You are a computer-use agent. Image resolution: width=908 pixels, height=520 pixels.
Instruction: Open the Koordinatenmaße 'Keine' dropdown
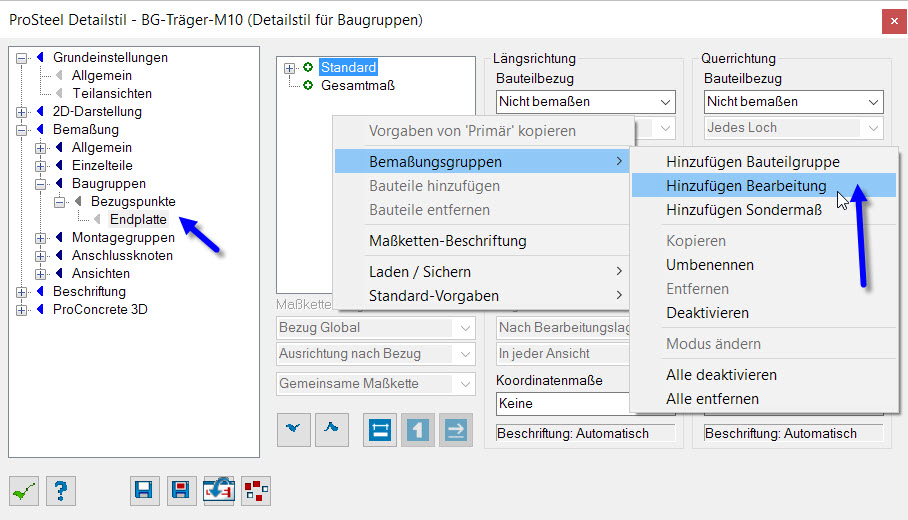pyautogui.click(x=563, y=404)
